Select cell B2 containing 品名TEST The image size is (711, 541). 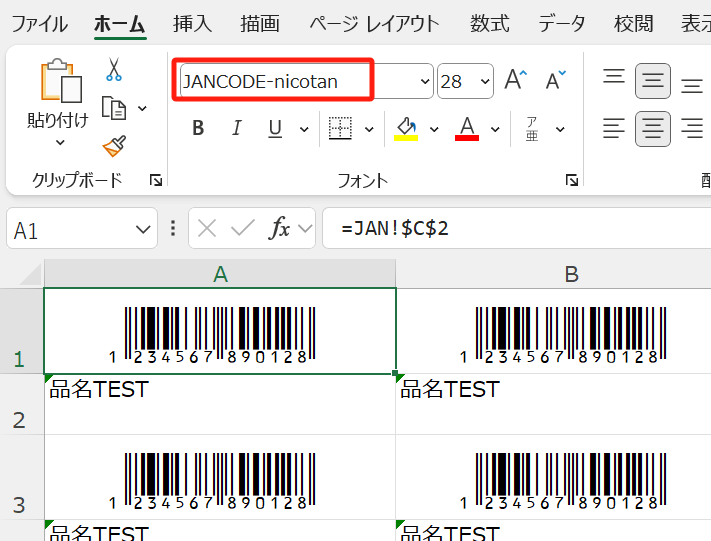(x=554, y=404)
